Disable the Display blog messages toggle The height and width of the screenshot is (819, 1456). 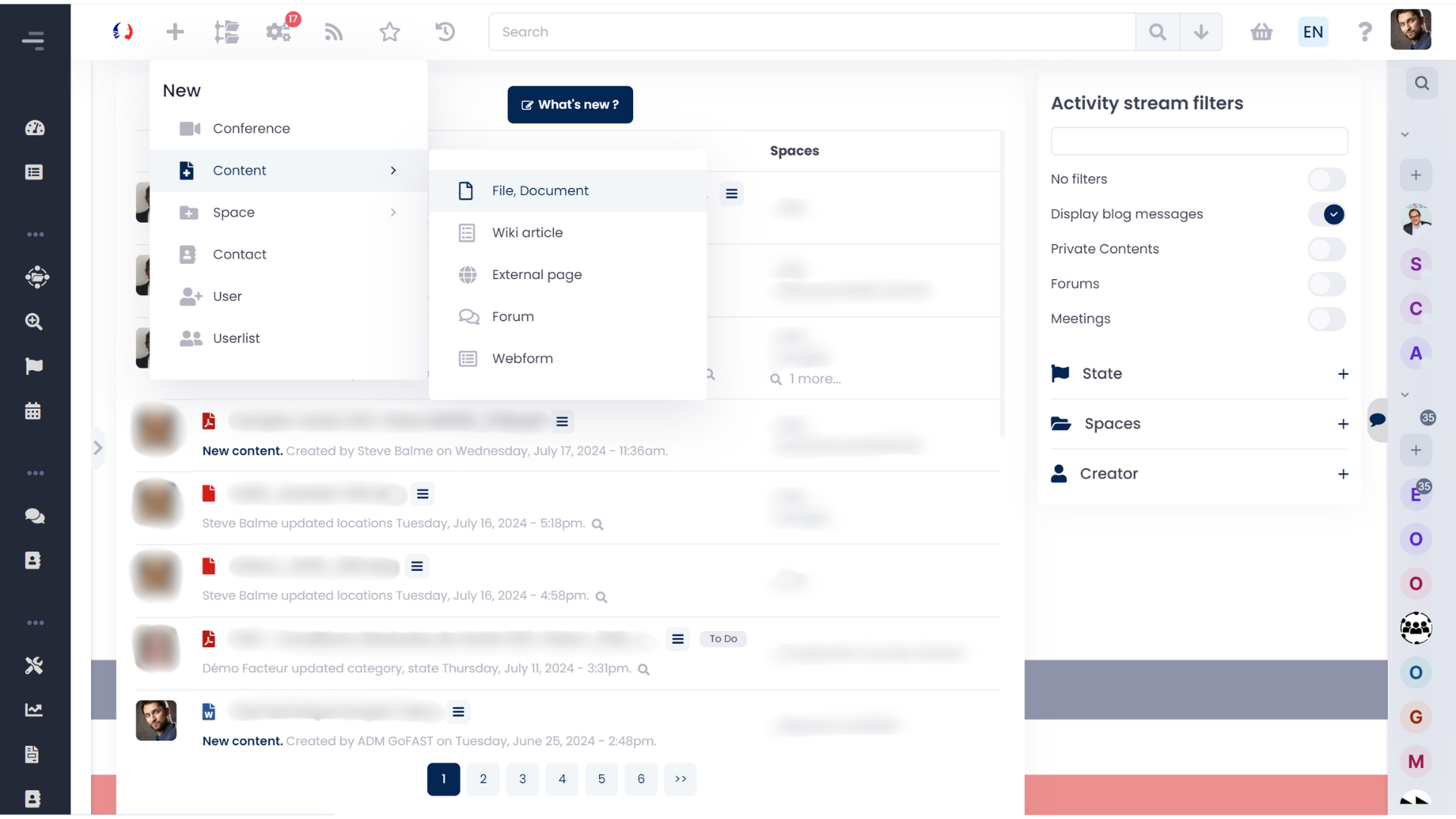tap(1327, 215)
